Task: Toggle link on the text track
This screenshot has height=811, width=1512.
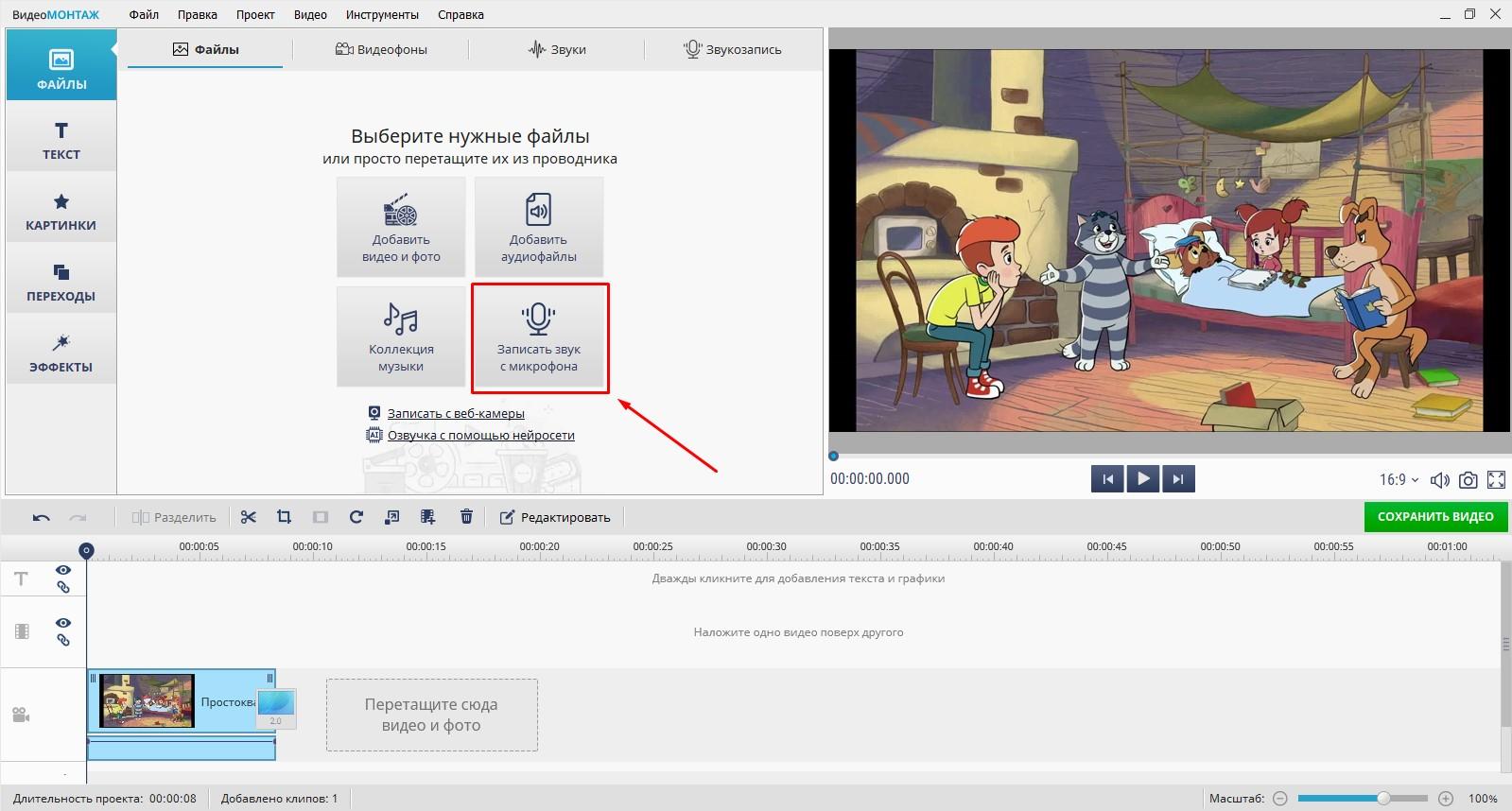Action: point(63,587)
